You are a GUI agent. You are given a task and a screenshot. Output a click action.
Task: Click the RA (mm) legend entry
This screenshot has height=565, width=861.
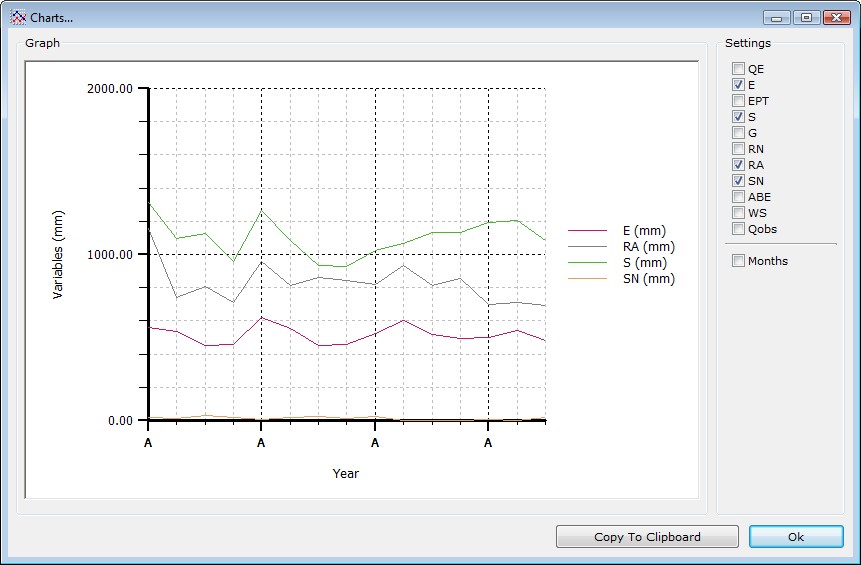point(647,247)
